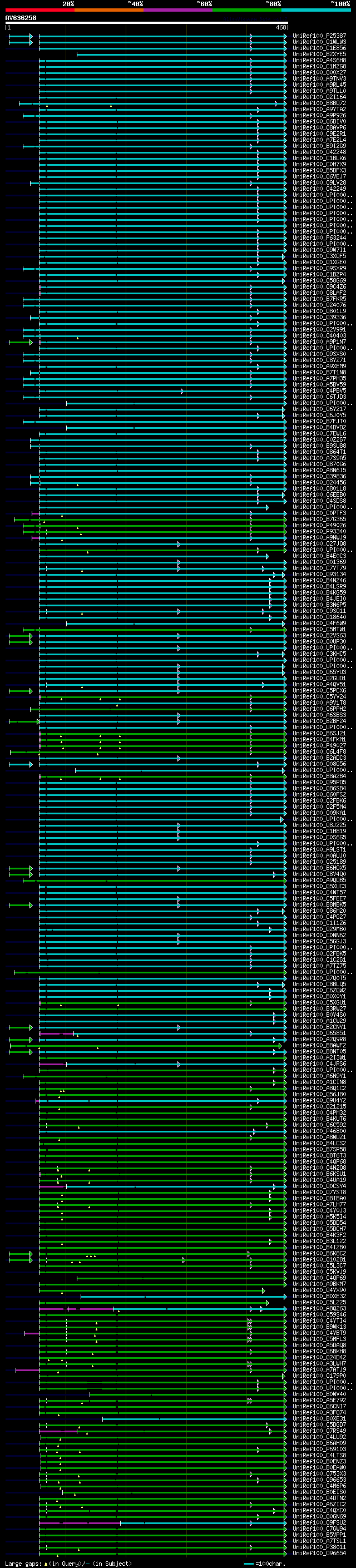The image size is (356, 1568).
Task: Select label UniRef100_C1BLK6
Action: [319, 159]
